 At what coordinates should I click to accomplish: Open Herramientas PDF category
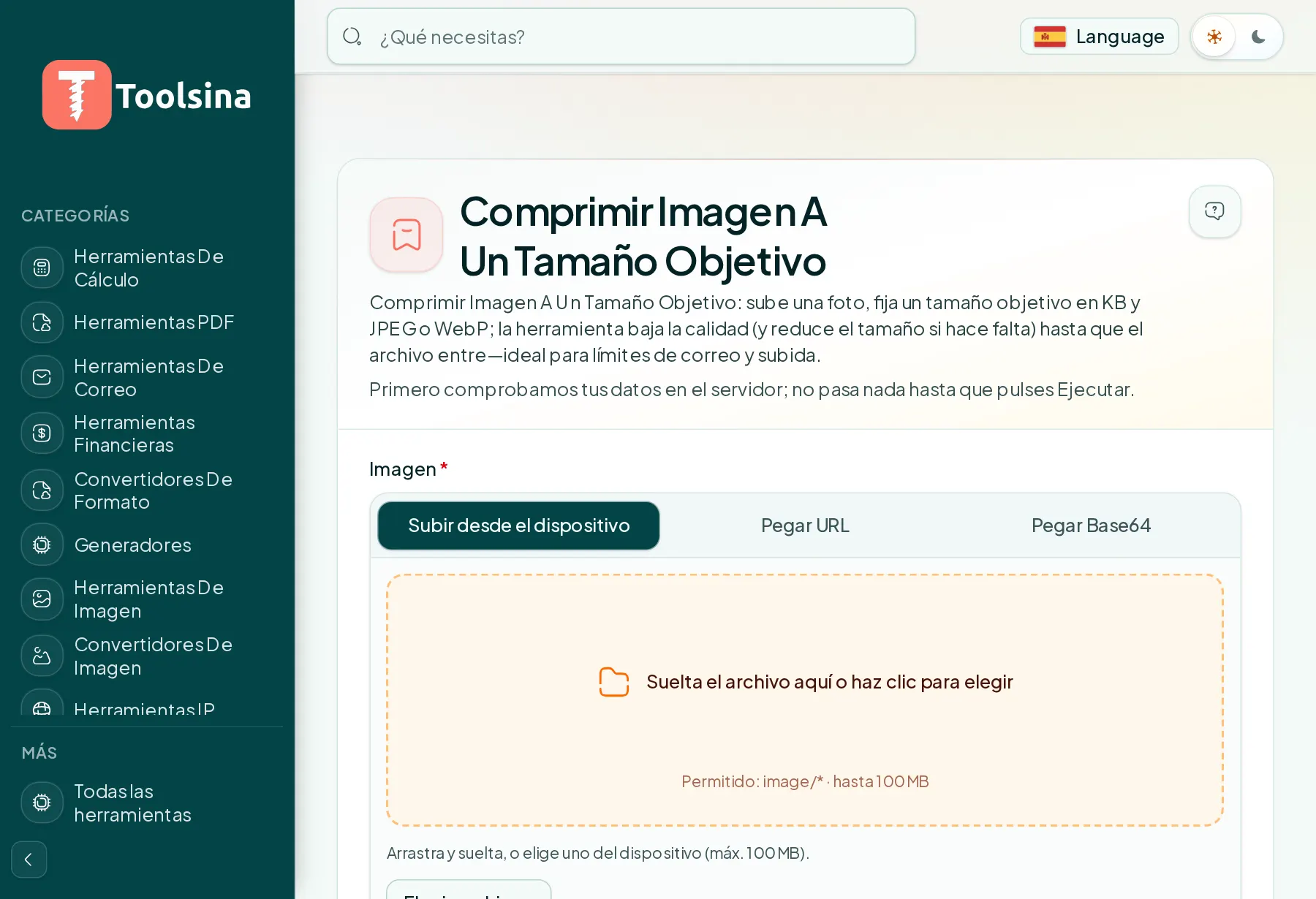click(146, 322)
